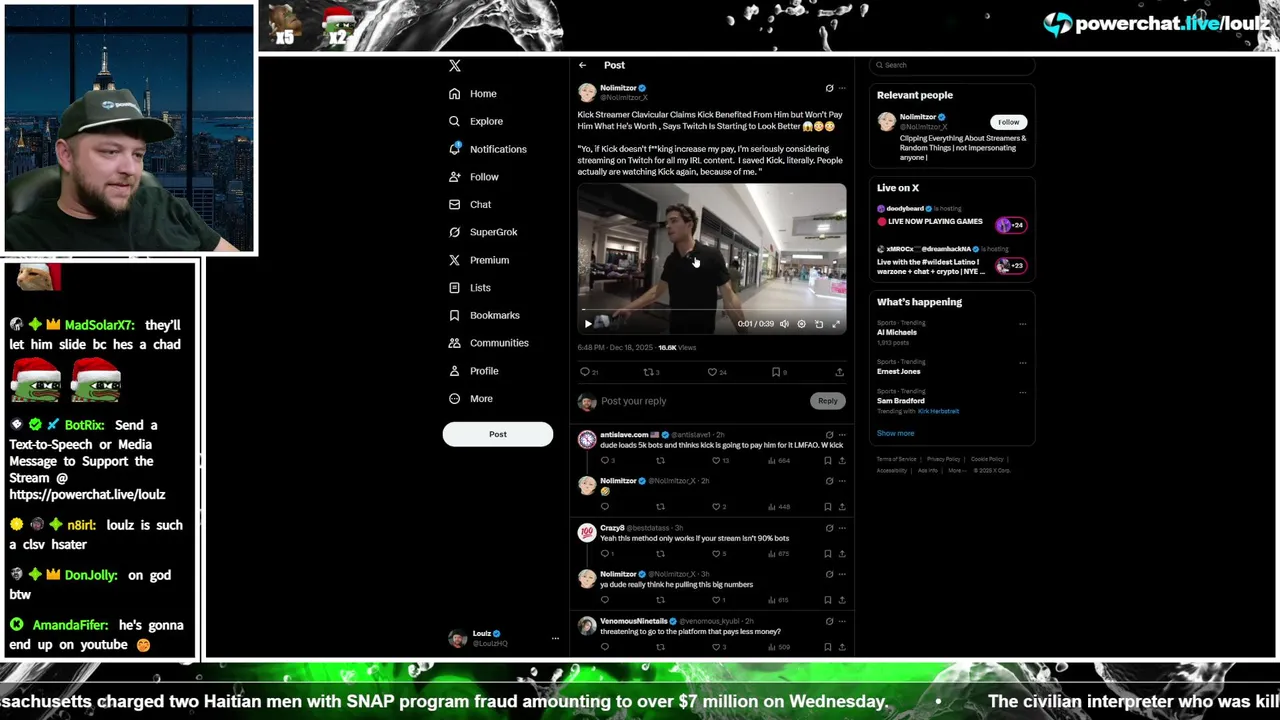The width and height of the screenshot is (1280, 720).
Task: Share VenomousNinetails' reply
Action: point(842,647)
